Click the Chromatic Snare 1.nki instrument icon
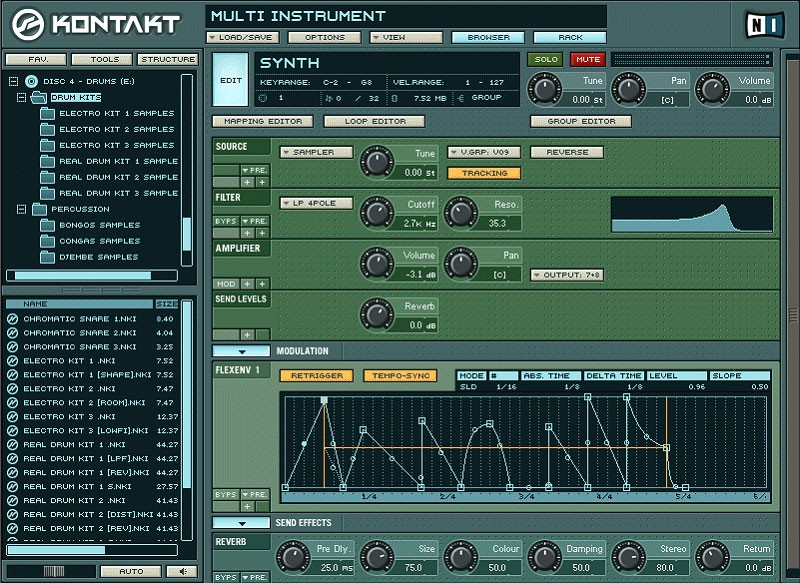This screenshot has height=583, width=800. coord(13,319)
